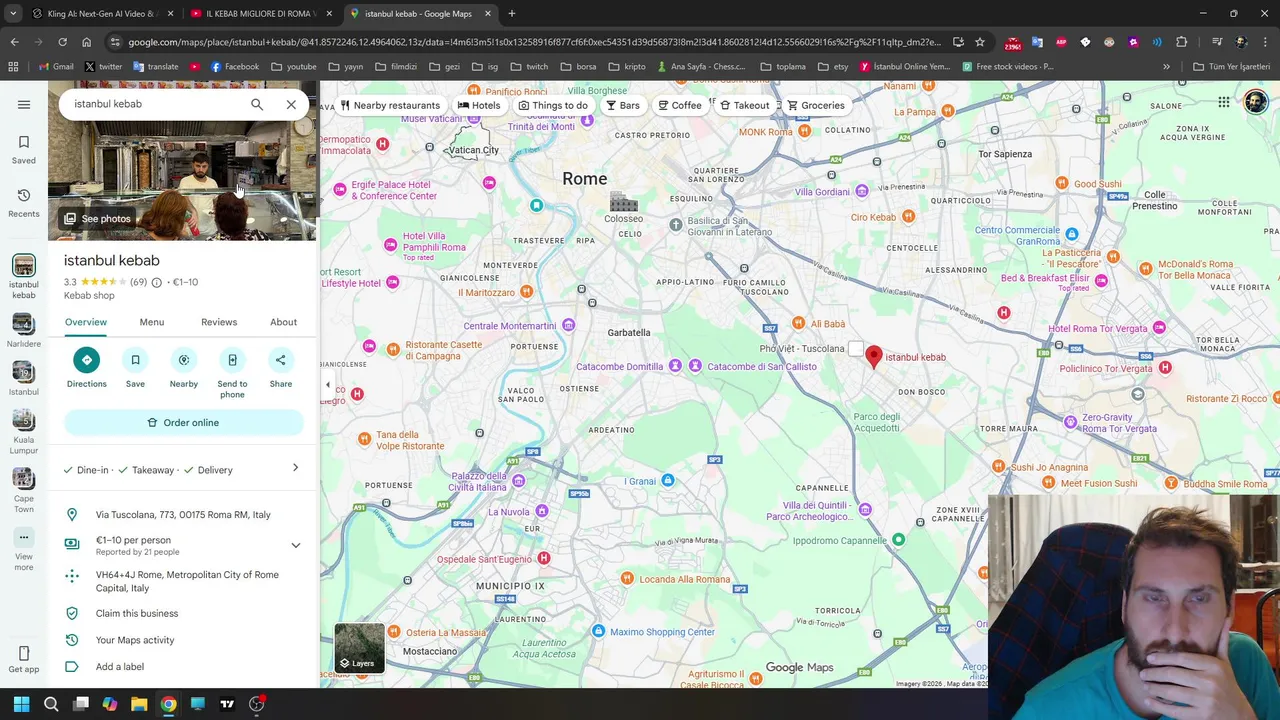Image resolution: width=1280 pixels, height=720 pixels.
Task: Collapse the side panel arrow
Action: tap(328, 385)
